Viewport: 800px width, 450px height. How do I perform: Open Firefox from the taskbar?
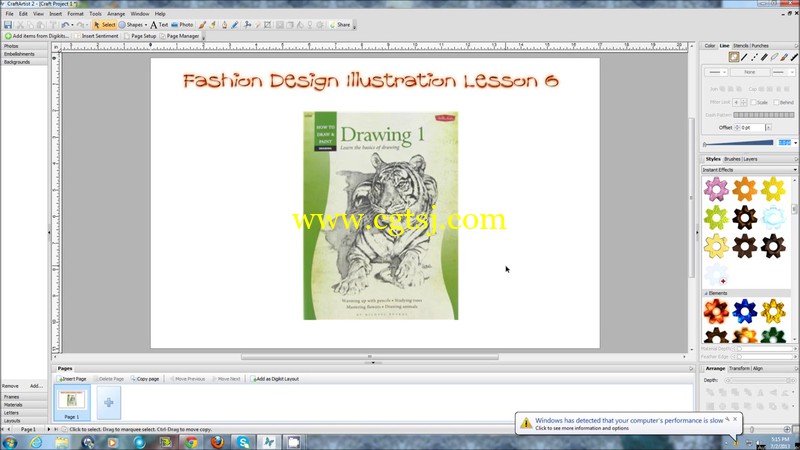point(217,442)
